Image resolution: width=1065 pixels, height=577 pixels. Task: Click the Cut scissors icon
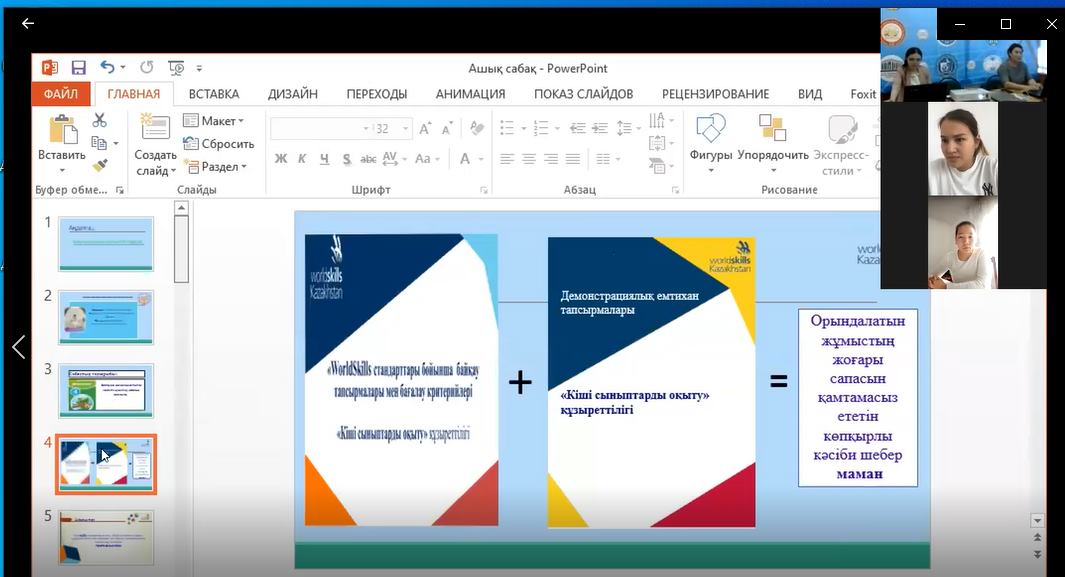(99, 120)
